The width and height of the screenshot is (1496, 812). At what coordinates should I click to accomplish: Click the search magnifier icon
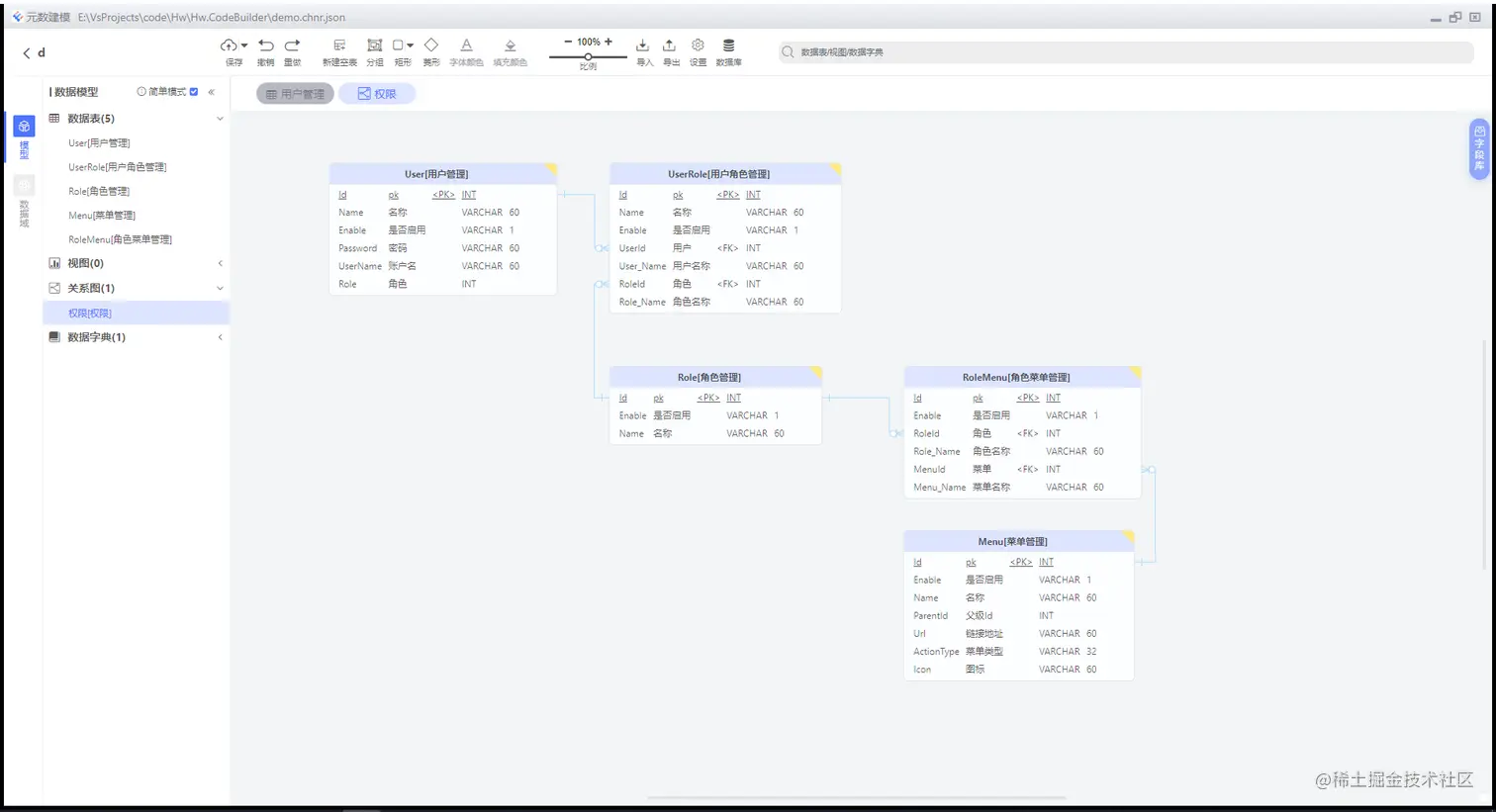[x=788, y=52]
